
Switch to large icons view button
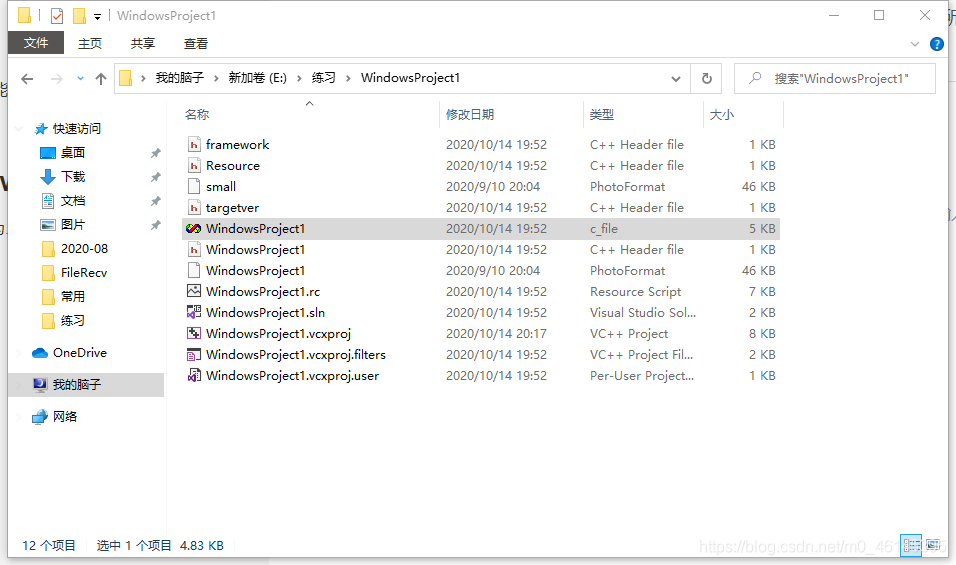point(933,545)
